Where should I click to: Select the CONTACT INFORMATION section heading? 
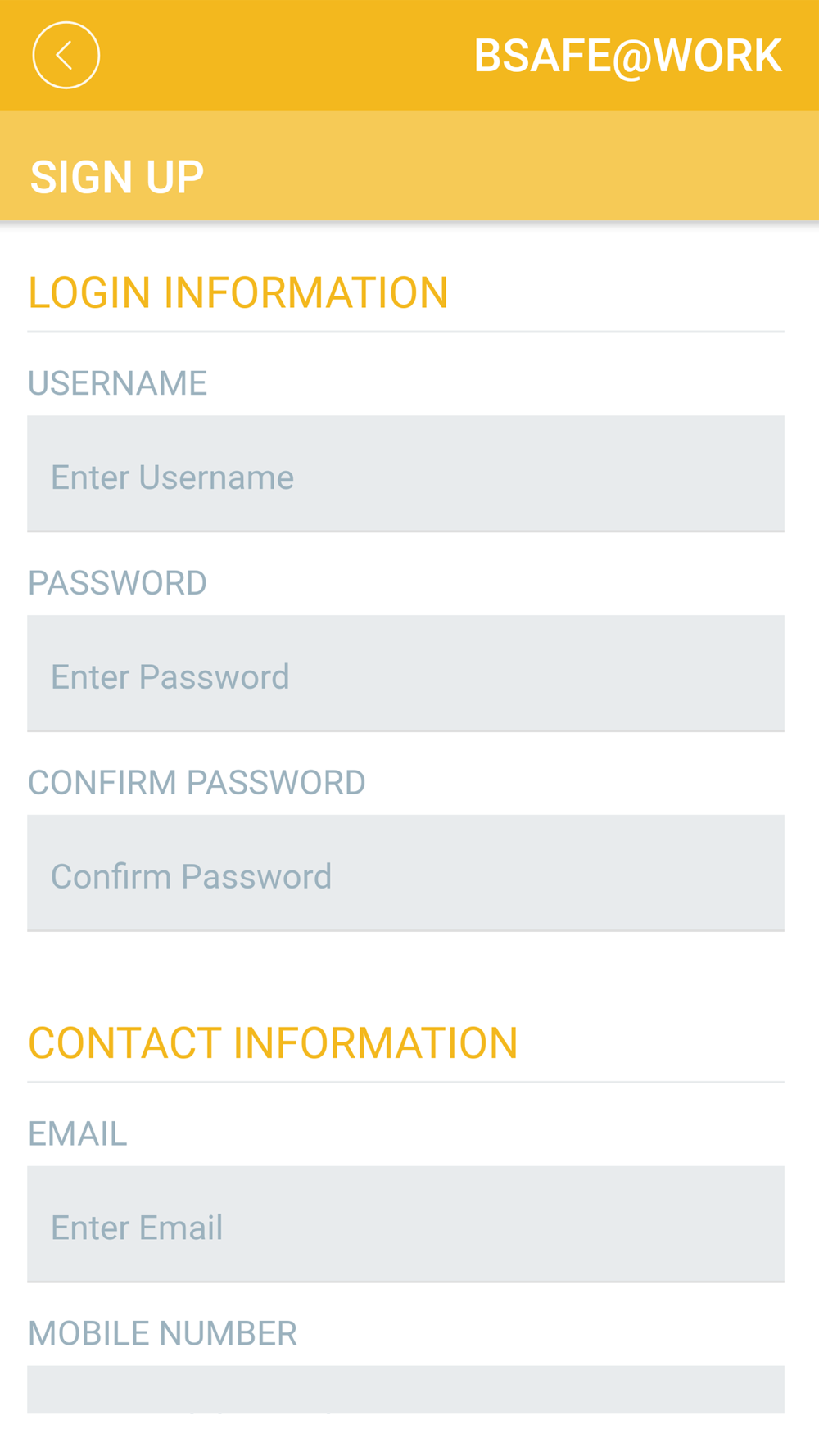click(x=273, y=1042)
